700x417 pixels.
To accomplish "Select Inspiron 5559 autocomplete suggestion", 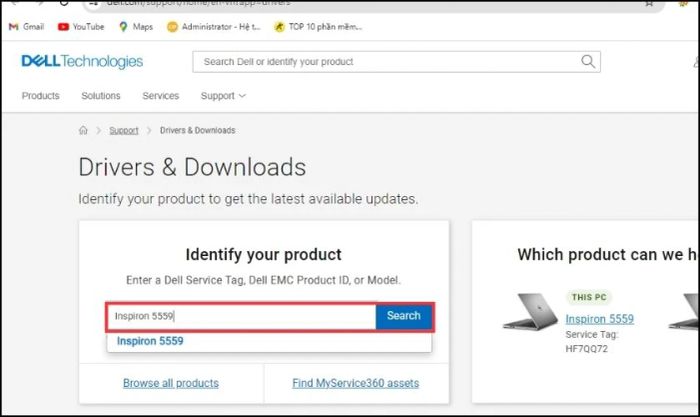I will tap(150, 341).
